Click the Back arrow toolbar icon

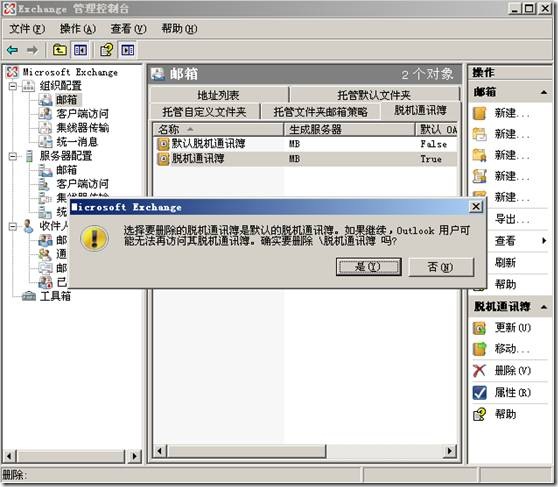[12, 50]
